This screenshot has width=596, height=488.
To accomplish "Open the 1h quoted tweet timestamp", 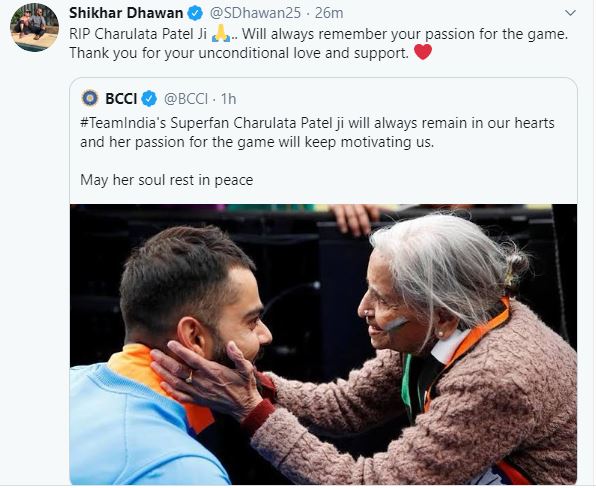I will pyautogui.click(x=228, y=99).
